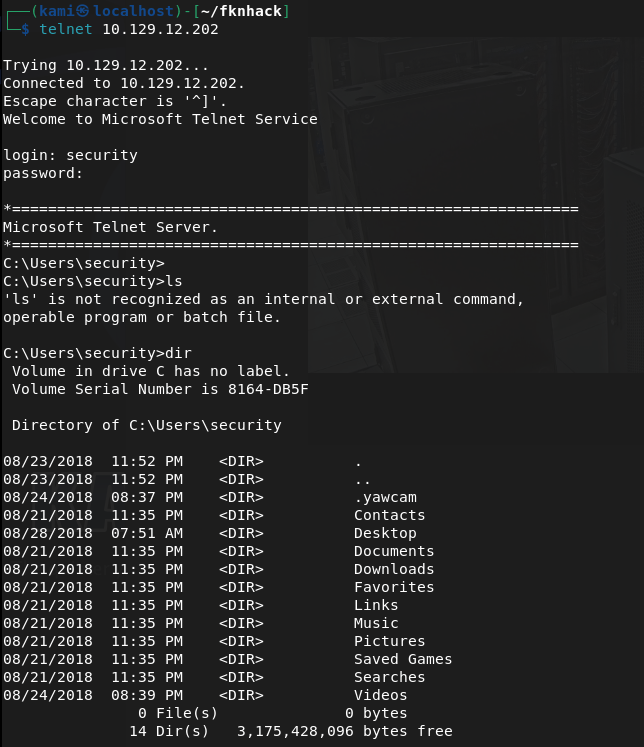Click the "login: security" line
This screenshot has height=747, width=644.
(x=70, y=155)
